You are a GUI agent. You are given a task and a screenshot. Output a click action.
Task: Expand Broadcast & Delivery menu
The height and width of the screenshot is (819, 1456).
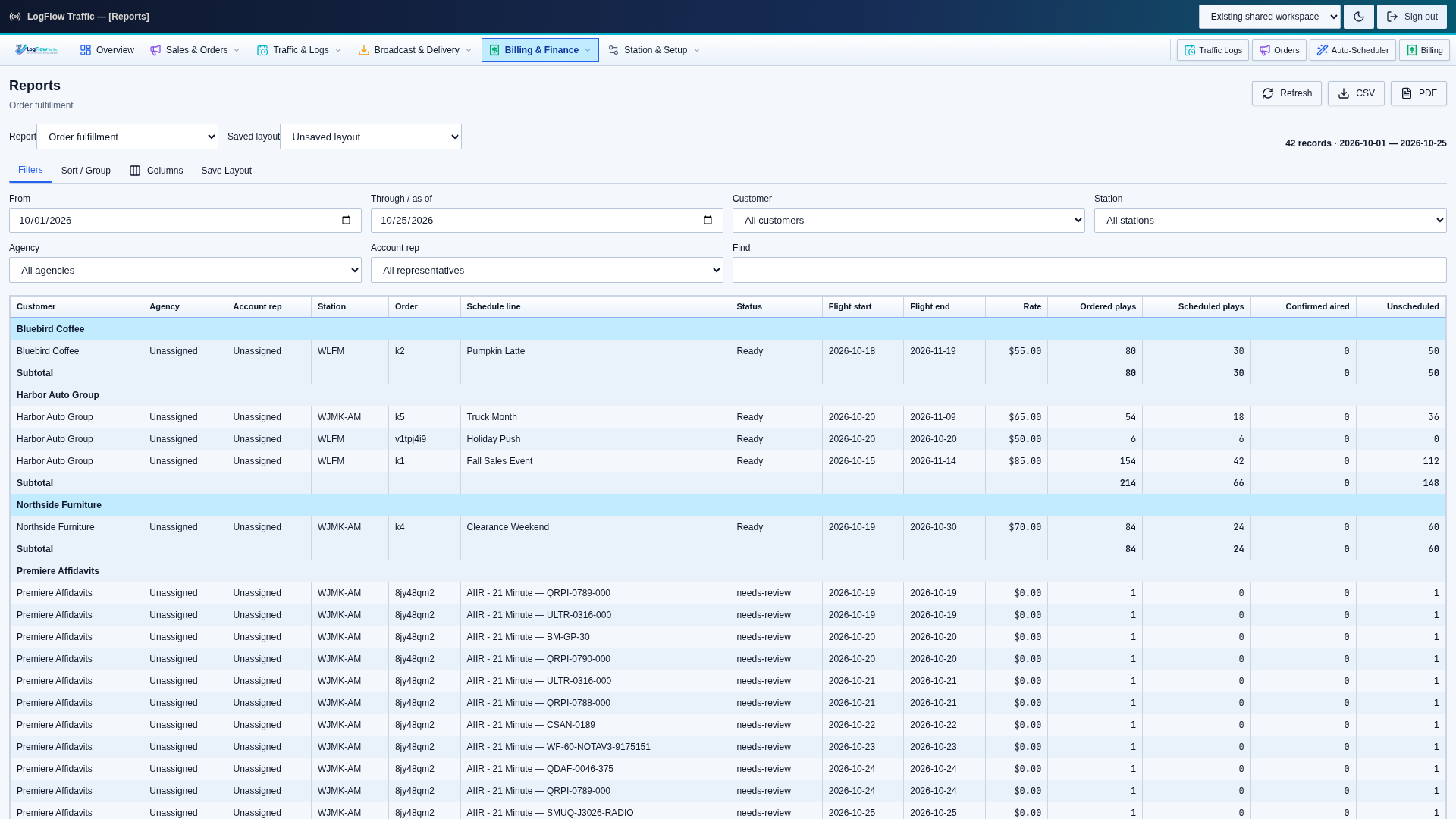416,50
